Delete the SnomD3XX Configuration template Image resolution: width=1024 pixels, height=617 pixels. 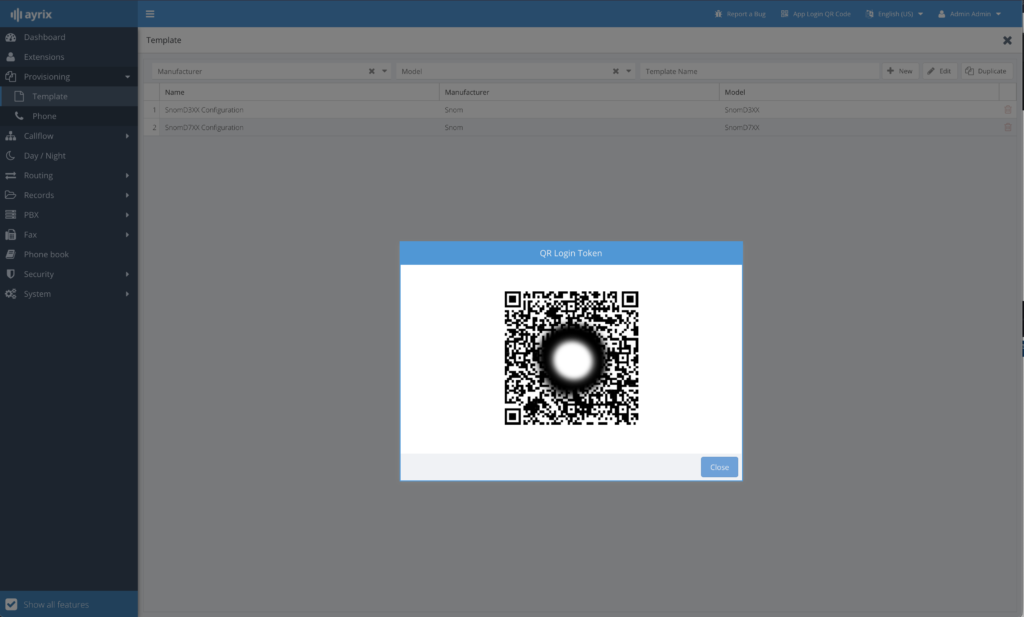pyautogui.click(x=1008, y=110)
